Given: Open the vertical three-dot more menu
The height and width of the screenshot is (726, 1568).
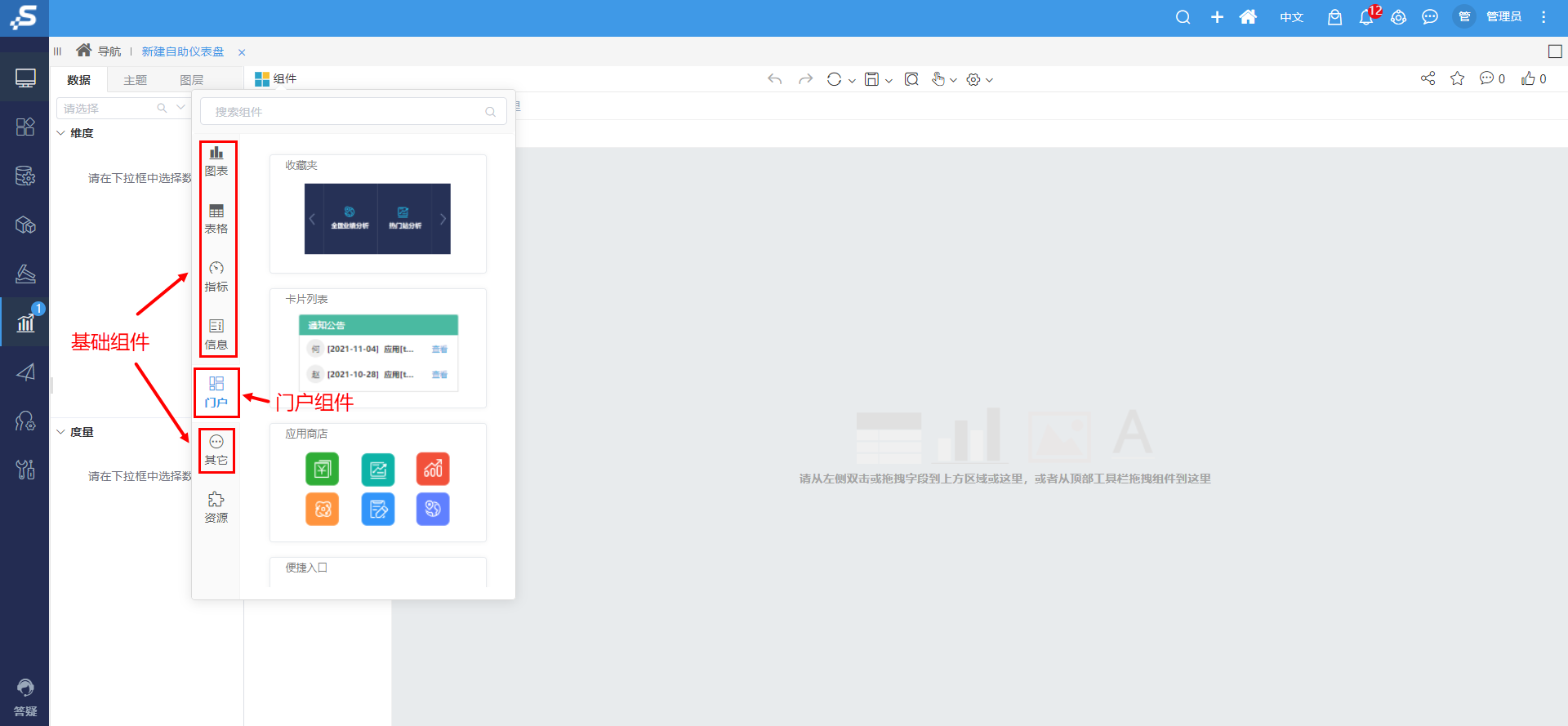Looking at the screenshot, I should [1543, 17].
